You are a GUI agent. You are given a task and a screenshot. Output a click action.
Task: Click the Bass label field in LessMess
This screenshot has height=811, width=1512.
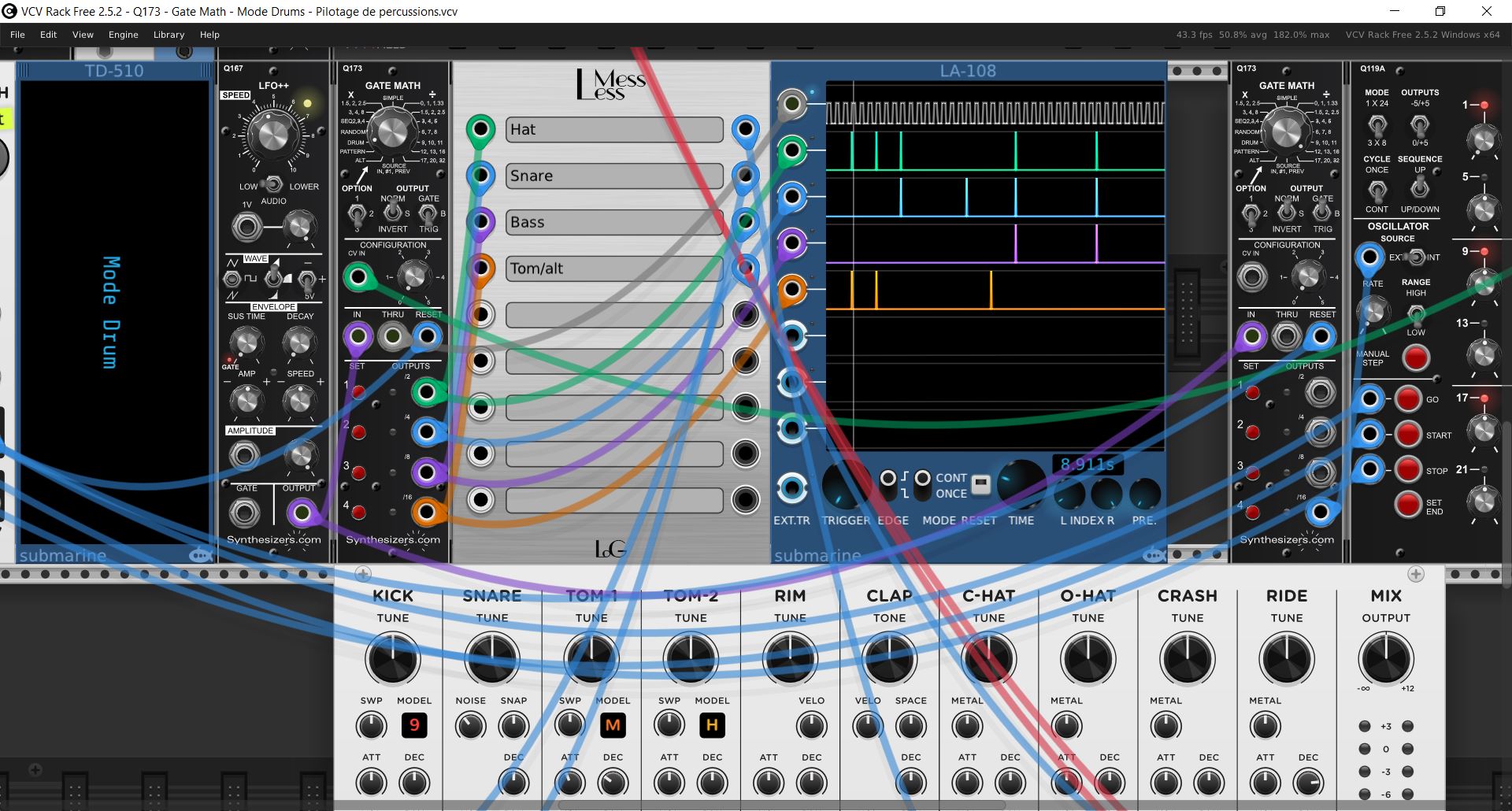tap(614, 223)
